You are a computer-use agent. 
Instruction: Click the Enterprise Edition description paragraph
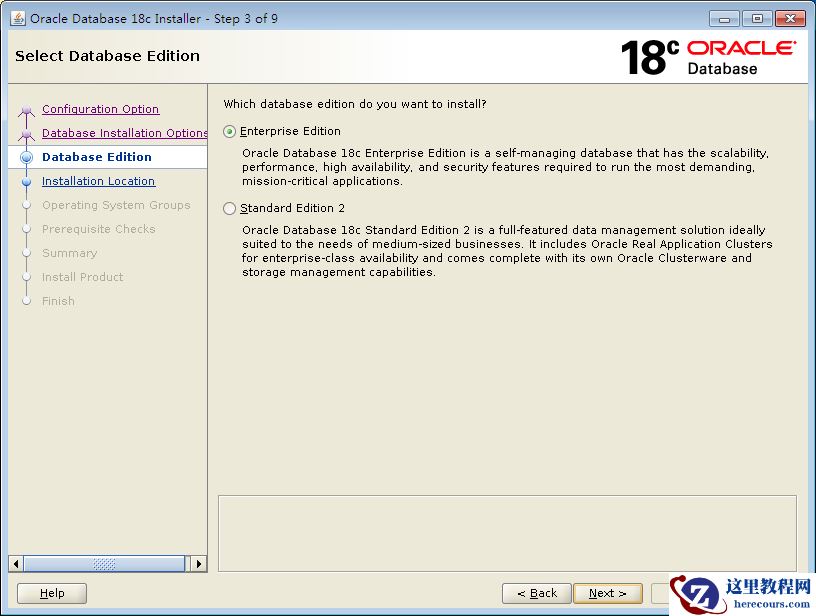click(x=505, y=167)
